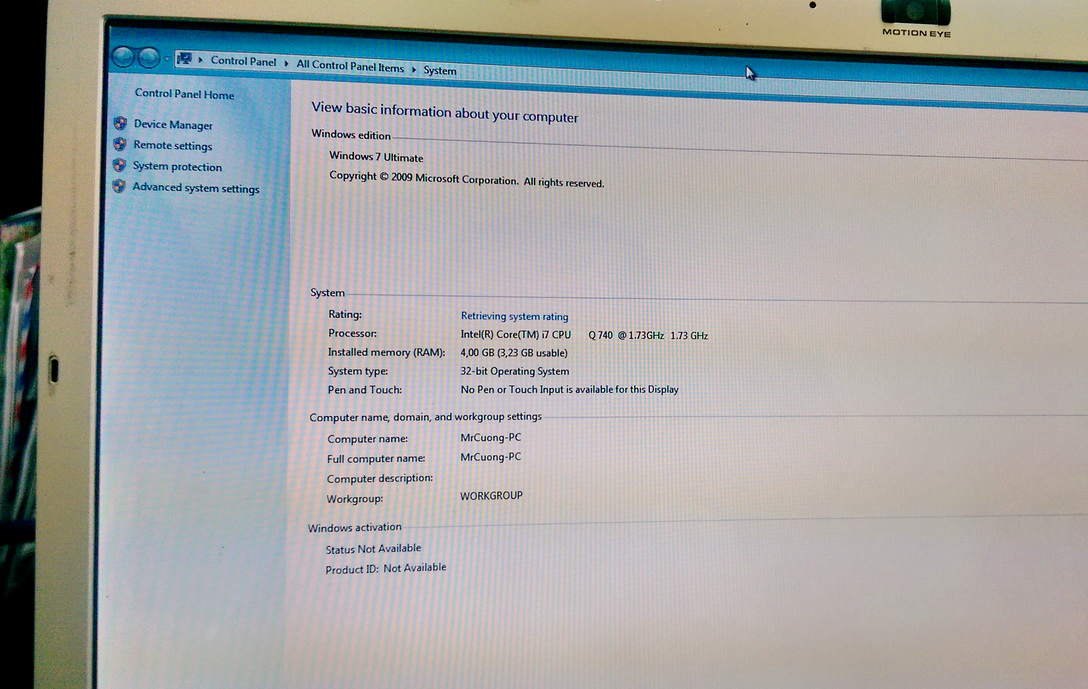This screenshot has height=689, width=1088.
Task: Click the shield icon beside System protection
Action: [119, 164]
